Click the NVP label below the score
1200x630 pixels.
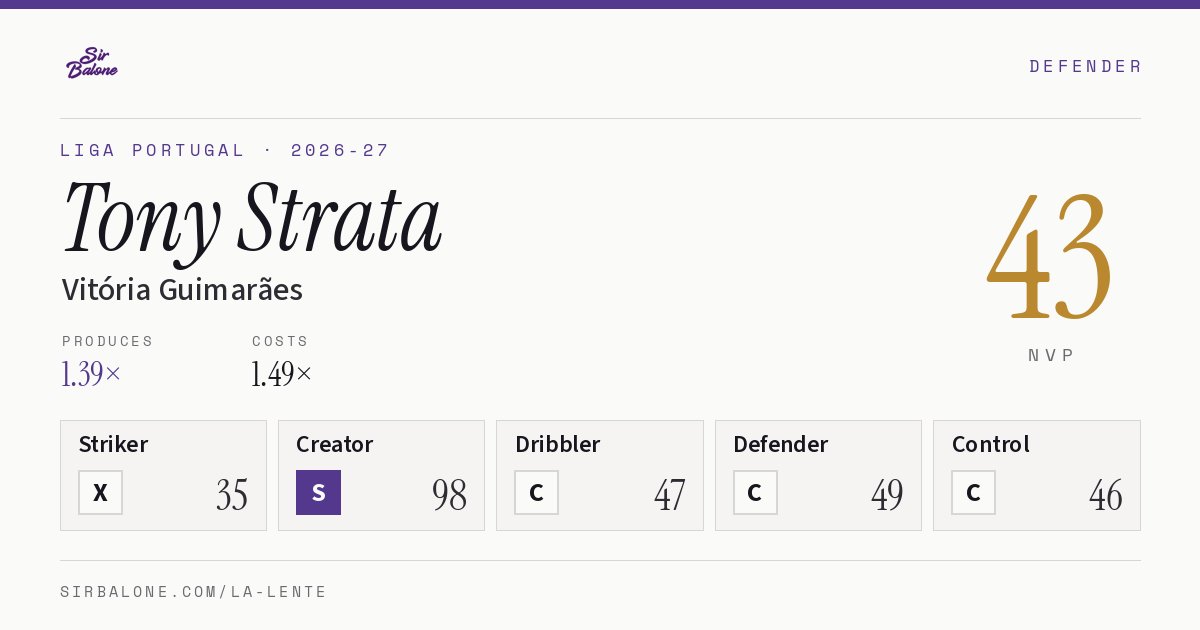(x=1051, y=355)
